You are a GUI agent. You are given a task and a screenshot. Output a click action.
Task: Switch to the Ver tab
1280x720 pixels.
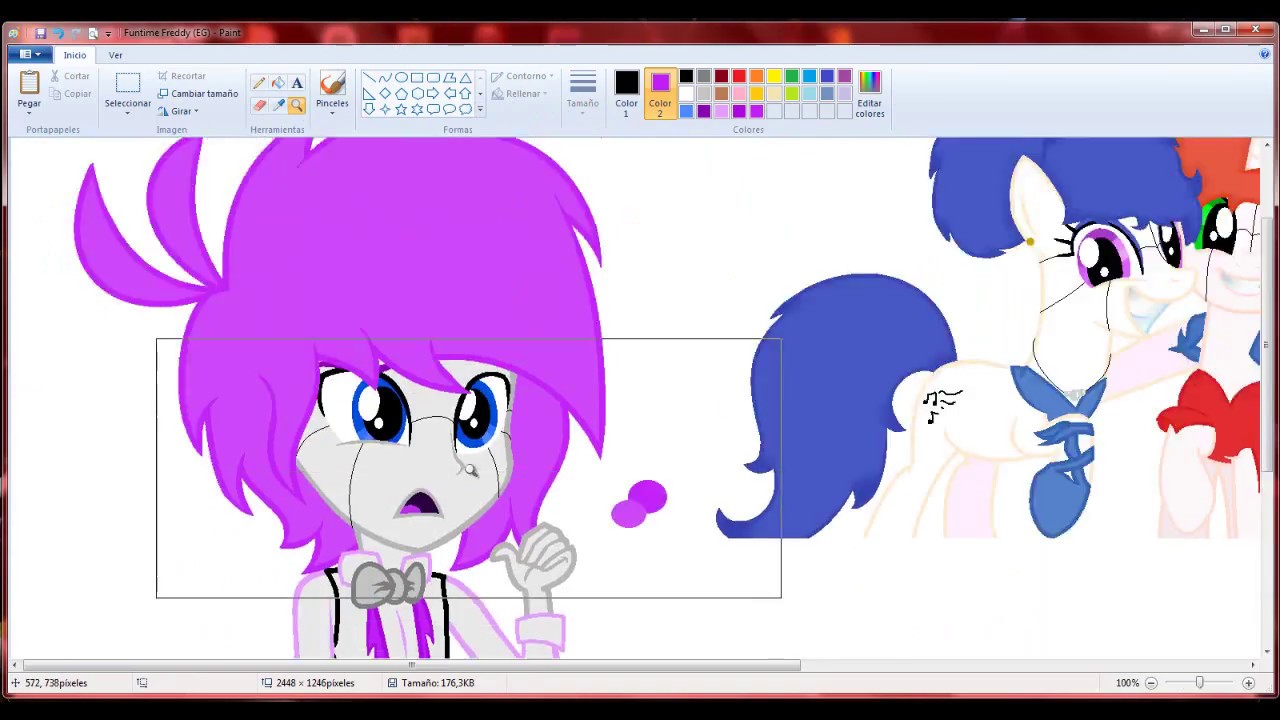click(115, 55)
